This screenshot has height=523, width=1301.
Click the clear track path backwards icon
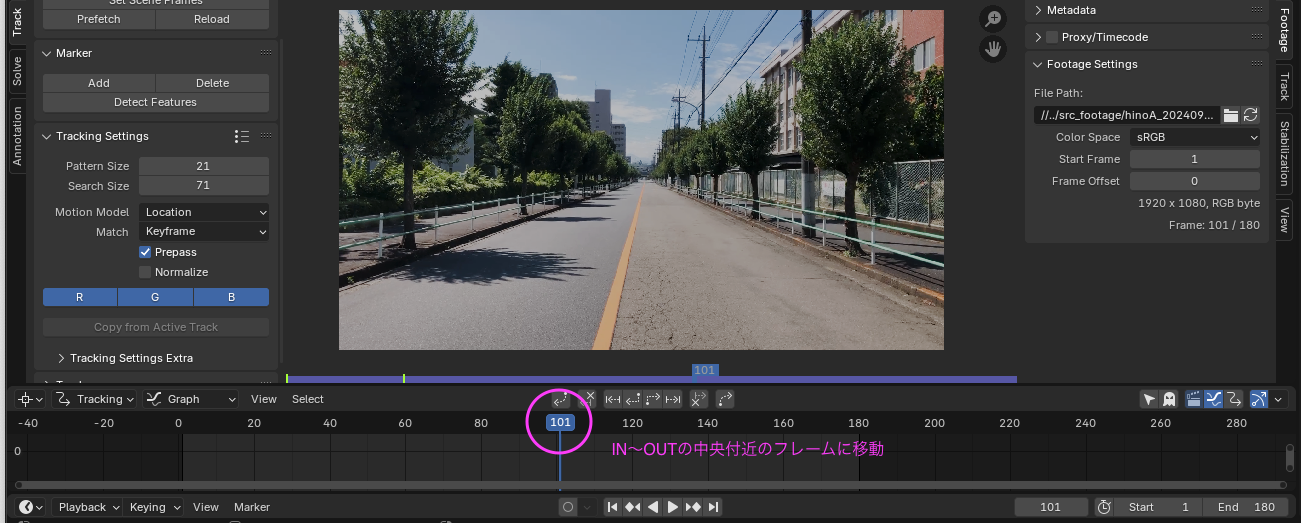click(588, 399)
